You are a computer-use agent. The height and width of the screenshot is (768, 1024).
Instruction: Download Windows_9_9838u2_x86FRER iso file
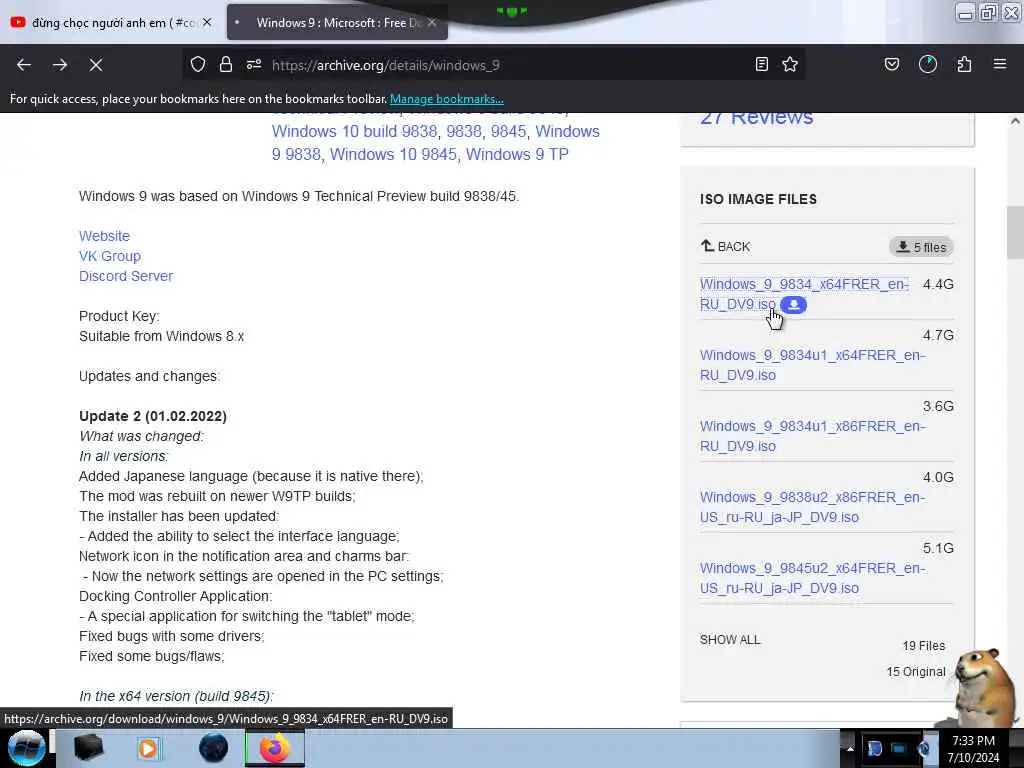pos(812,507)
